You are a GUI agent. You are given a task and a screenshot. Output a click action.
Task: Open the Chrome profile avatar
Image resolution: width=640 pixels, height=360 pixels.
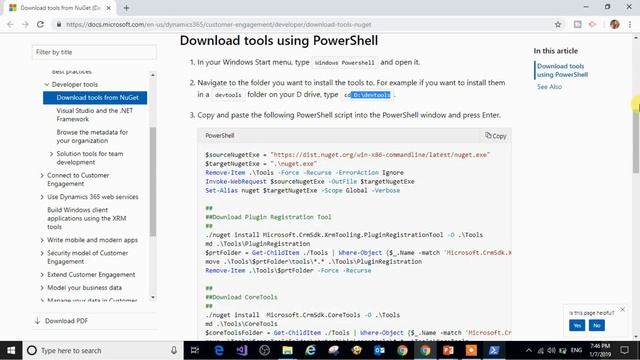tap(615, 24)
